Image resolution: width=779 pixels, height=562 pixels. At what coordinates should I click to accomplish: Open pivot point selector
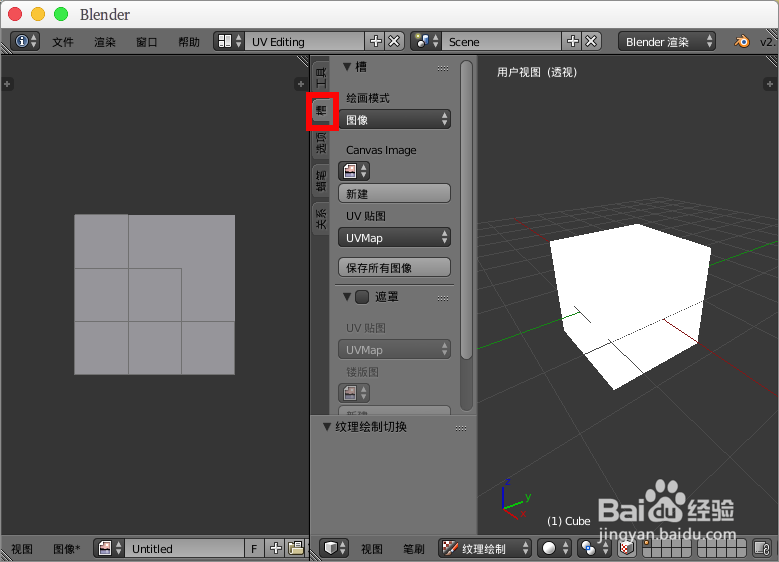pyautogui.click(x=594, y=548)
